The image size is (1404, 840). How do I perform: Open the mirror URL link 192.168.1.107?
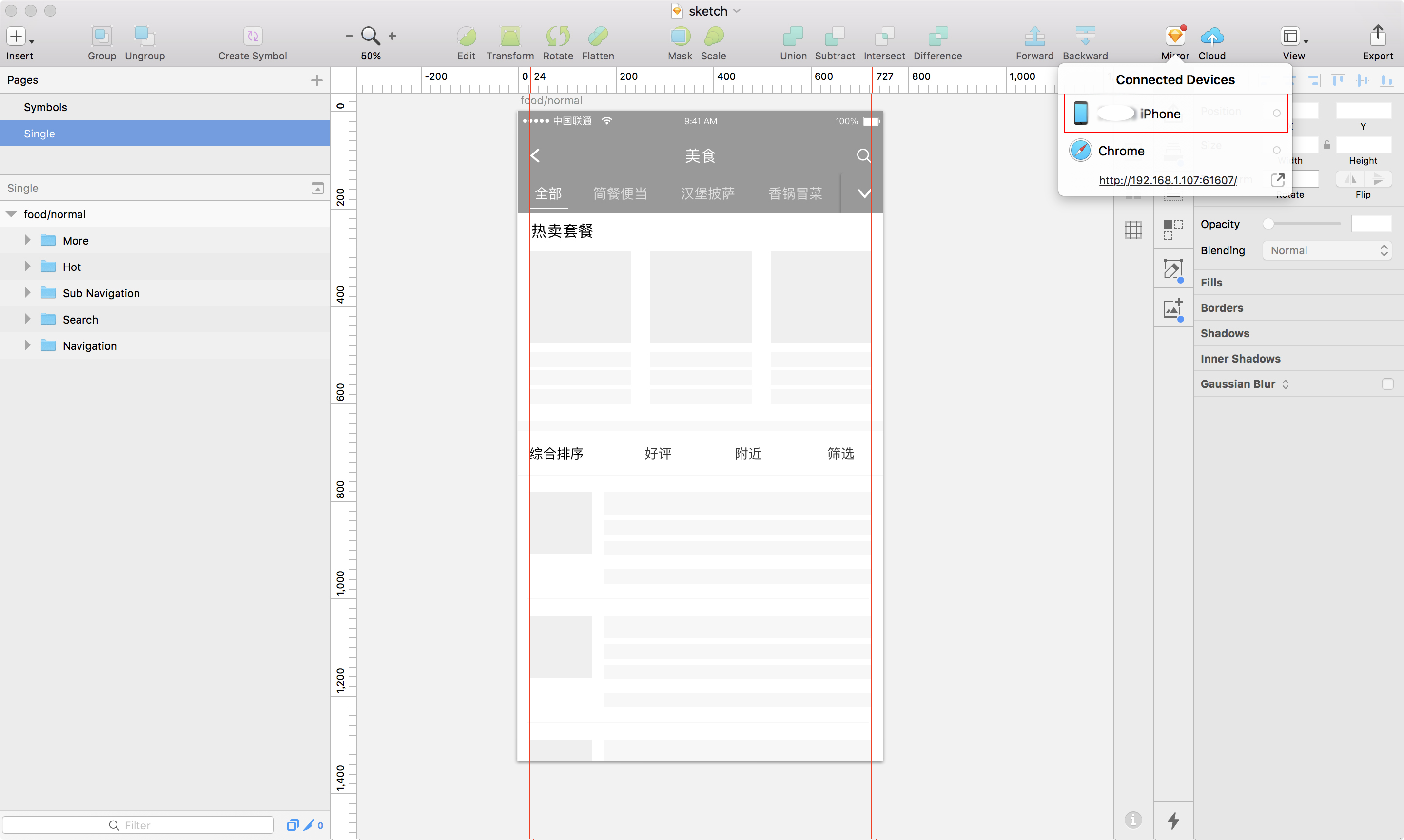tap(1168, 180)
